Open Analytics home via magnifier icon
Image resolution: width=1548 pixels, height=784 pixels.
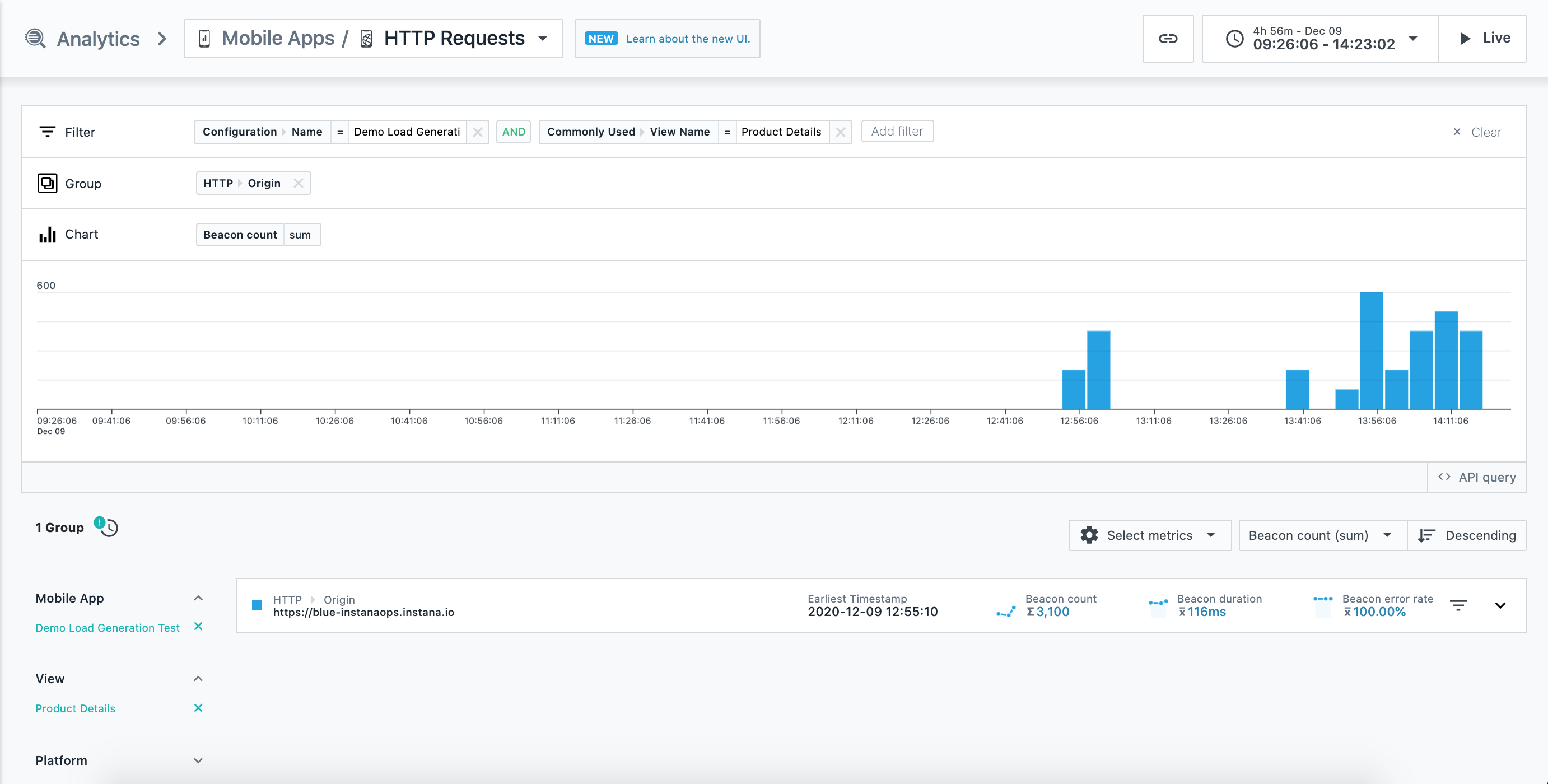[x=35, y=39]
